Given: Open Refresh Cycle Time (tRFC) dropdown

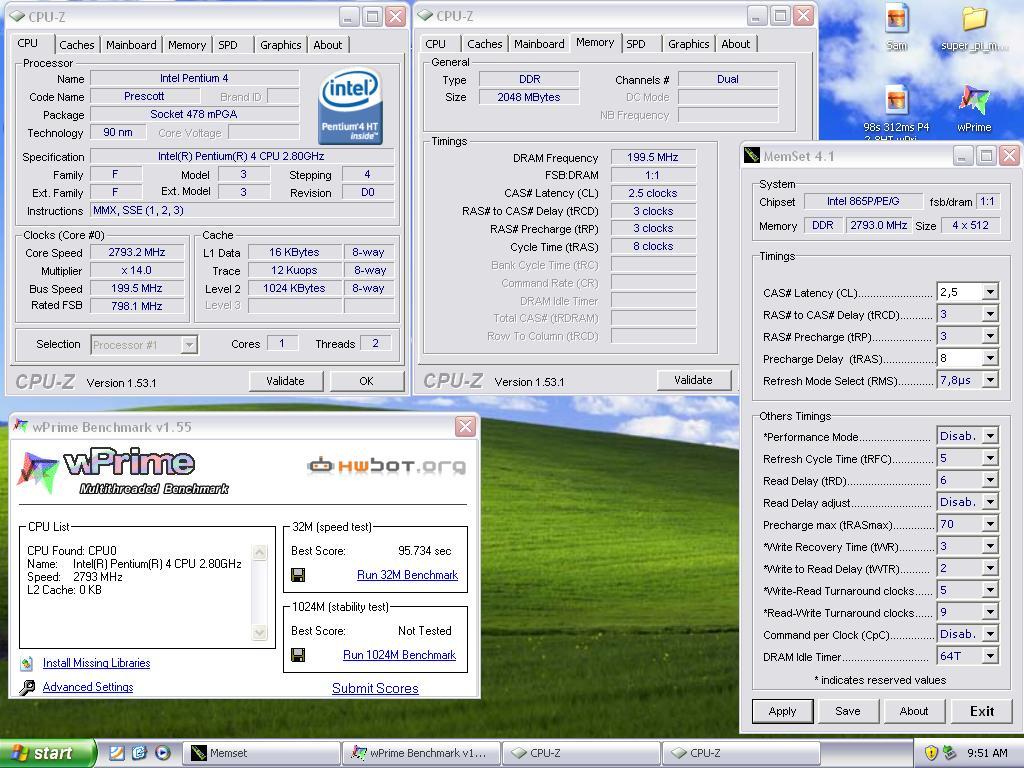Looking at the screenshot, I should click(x=990, y=458).
